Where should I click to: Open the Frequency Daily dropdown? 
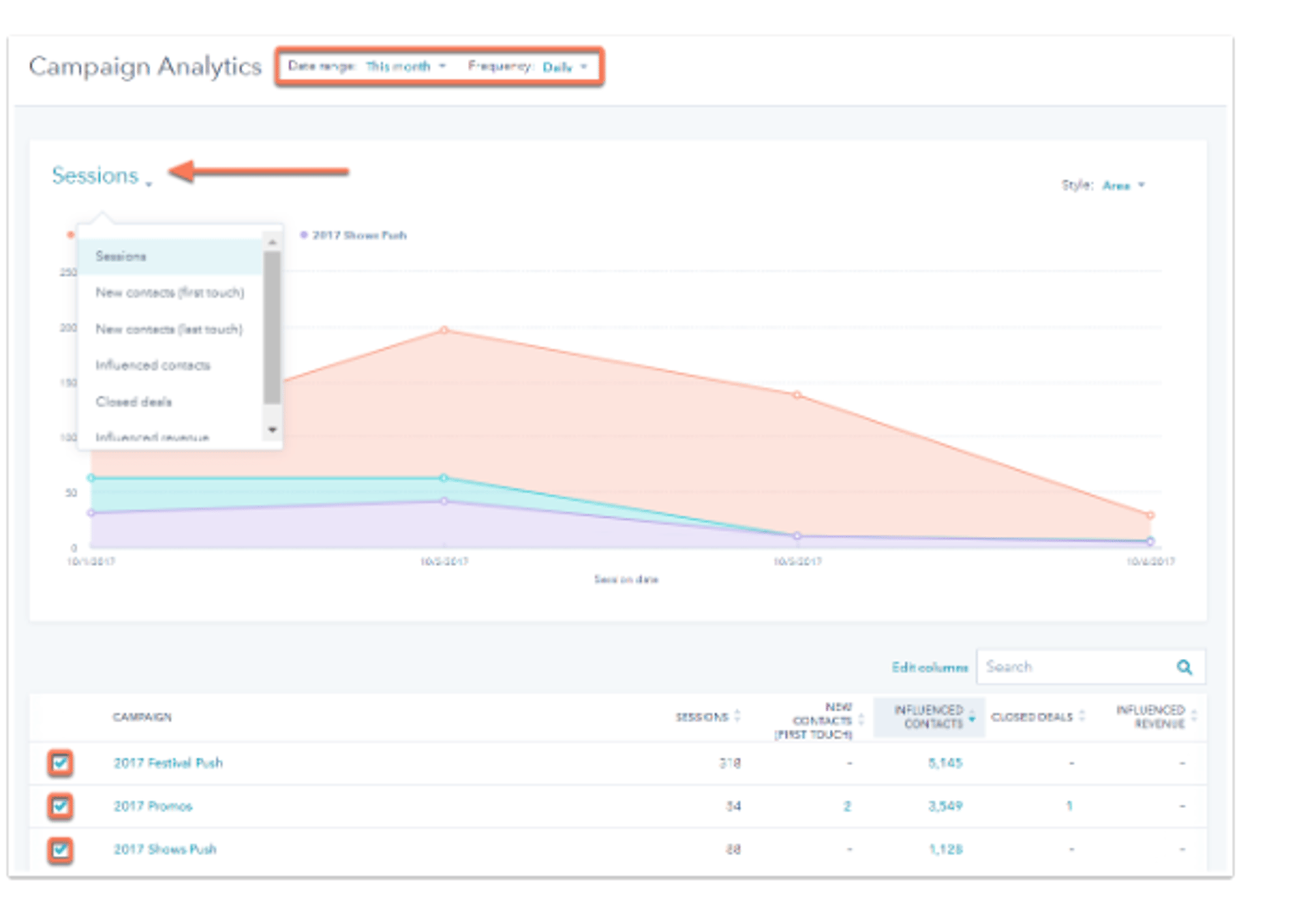pos(564,67)
